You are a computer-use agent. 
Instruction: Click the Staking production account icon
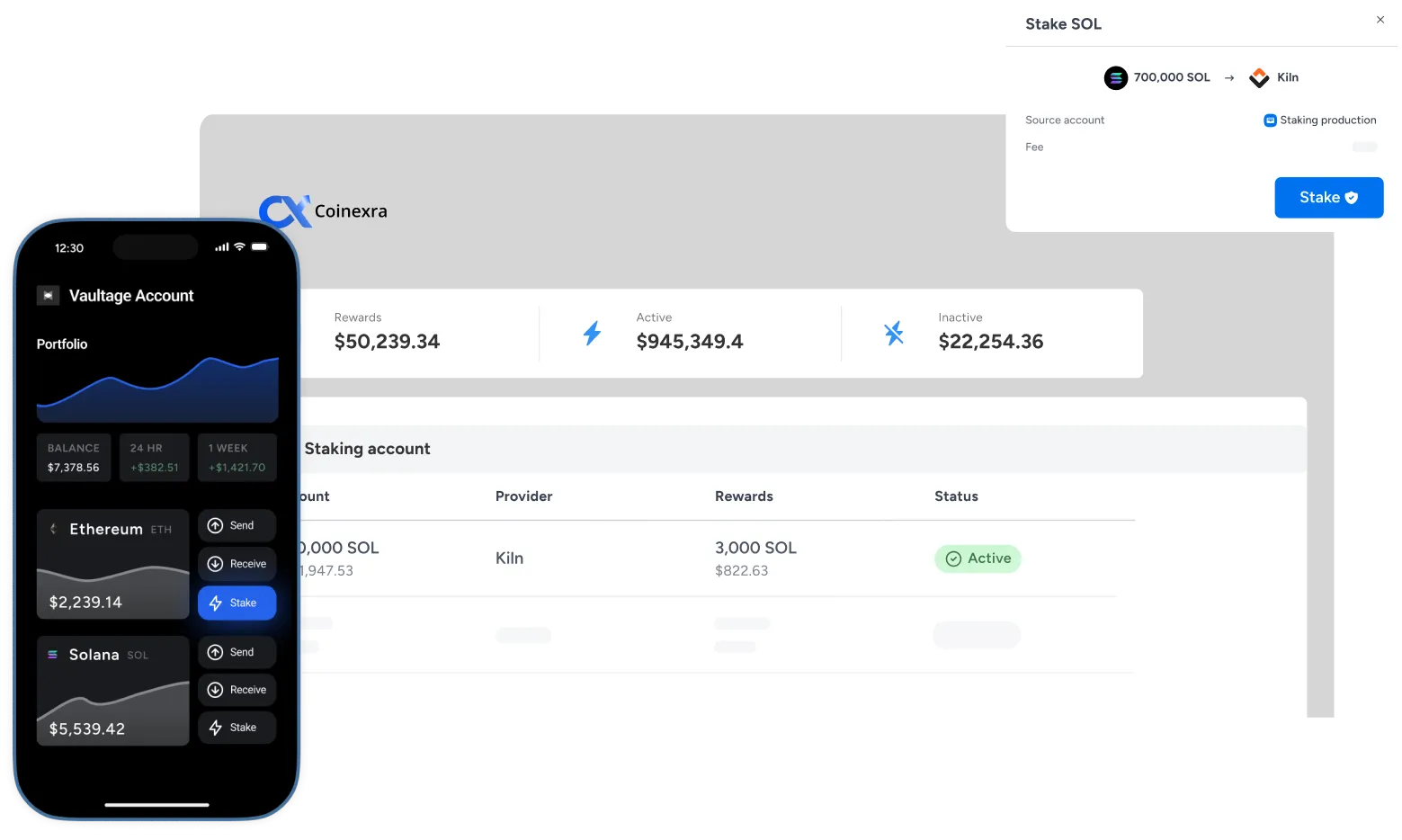[1270, 120]
